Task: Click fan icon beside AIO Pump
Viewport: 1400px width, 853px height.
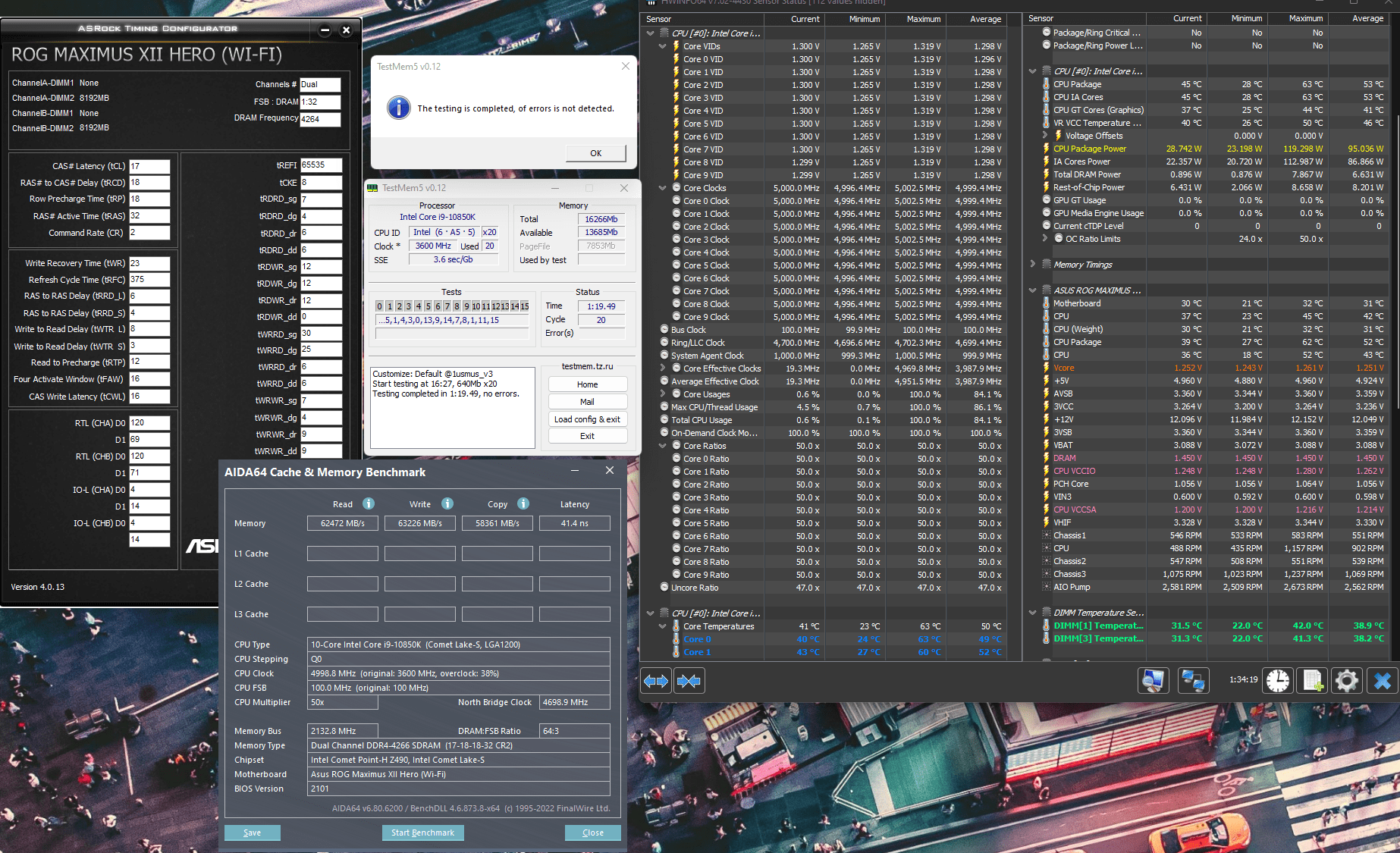Action: tap(1047, 587)
